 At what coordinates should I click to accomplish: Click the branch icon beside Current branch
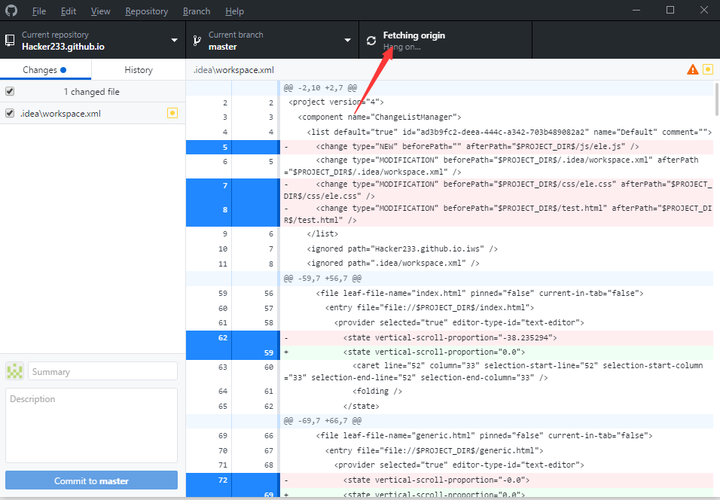coord(197,40)
